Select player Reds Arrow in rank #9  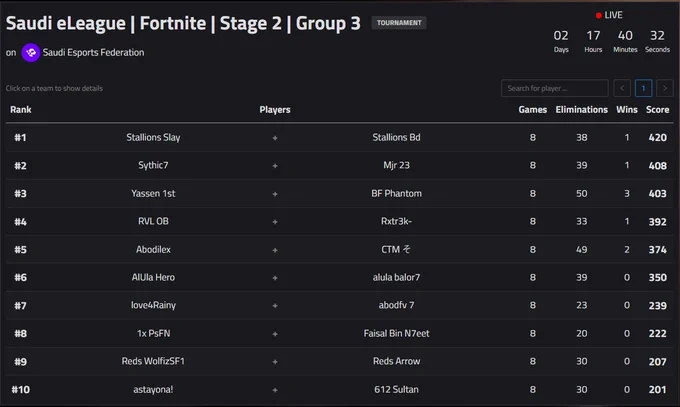click(396, 361)
